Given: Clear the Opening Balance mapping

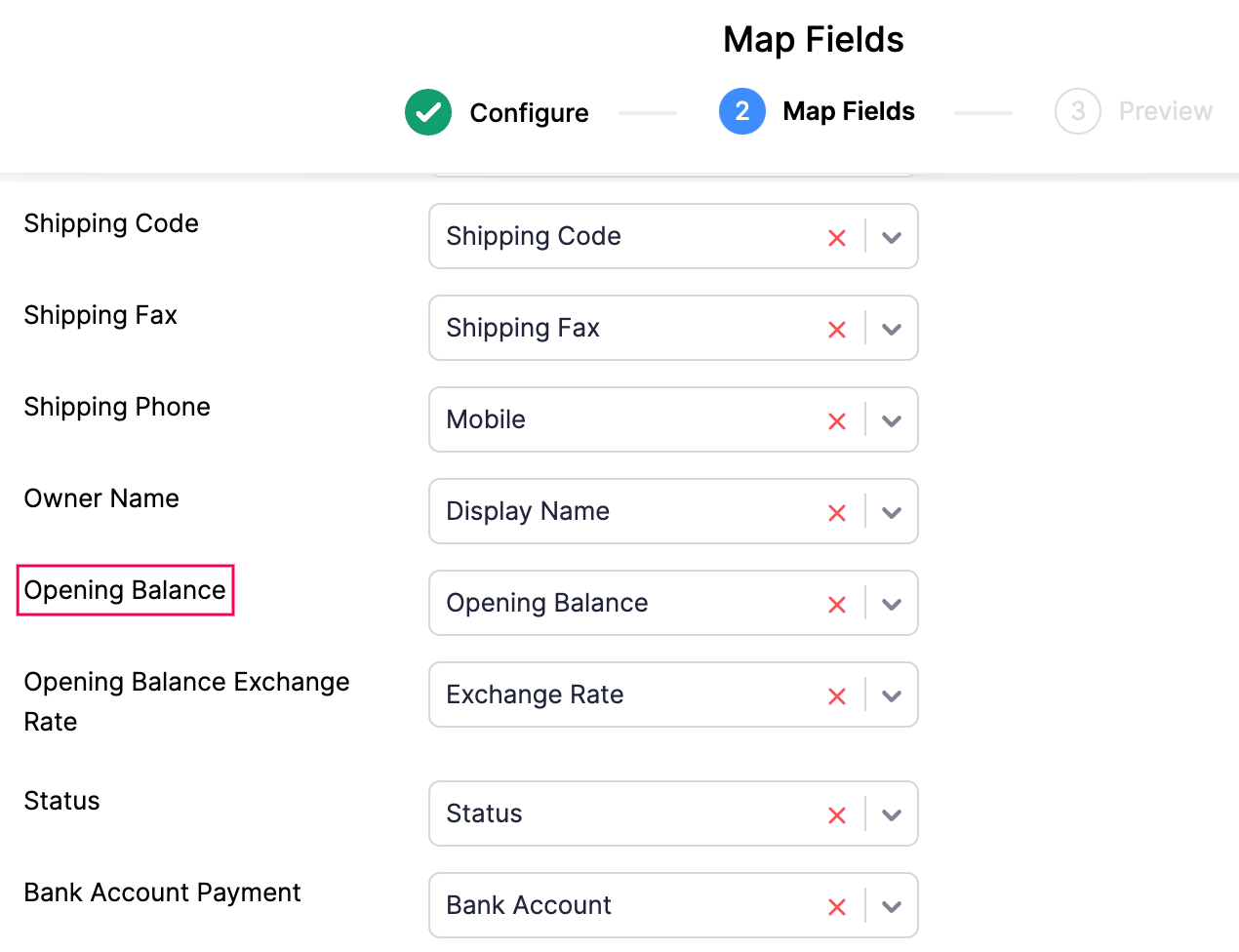Looking at the screenshot, I should (x=836, y=605).
